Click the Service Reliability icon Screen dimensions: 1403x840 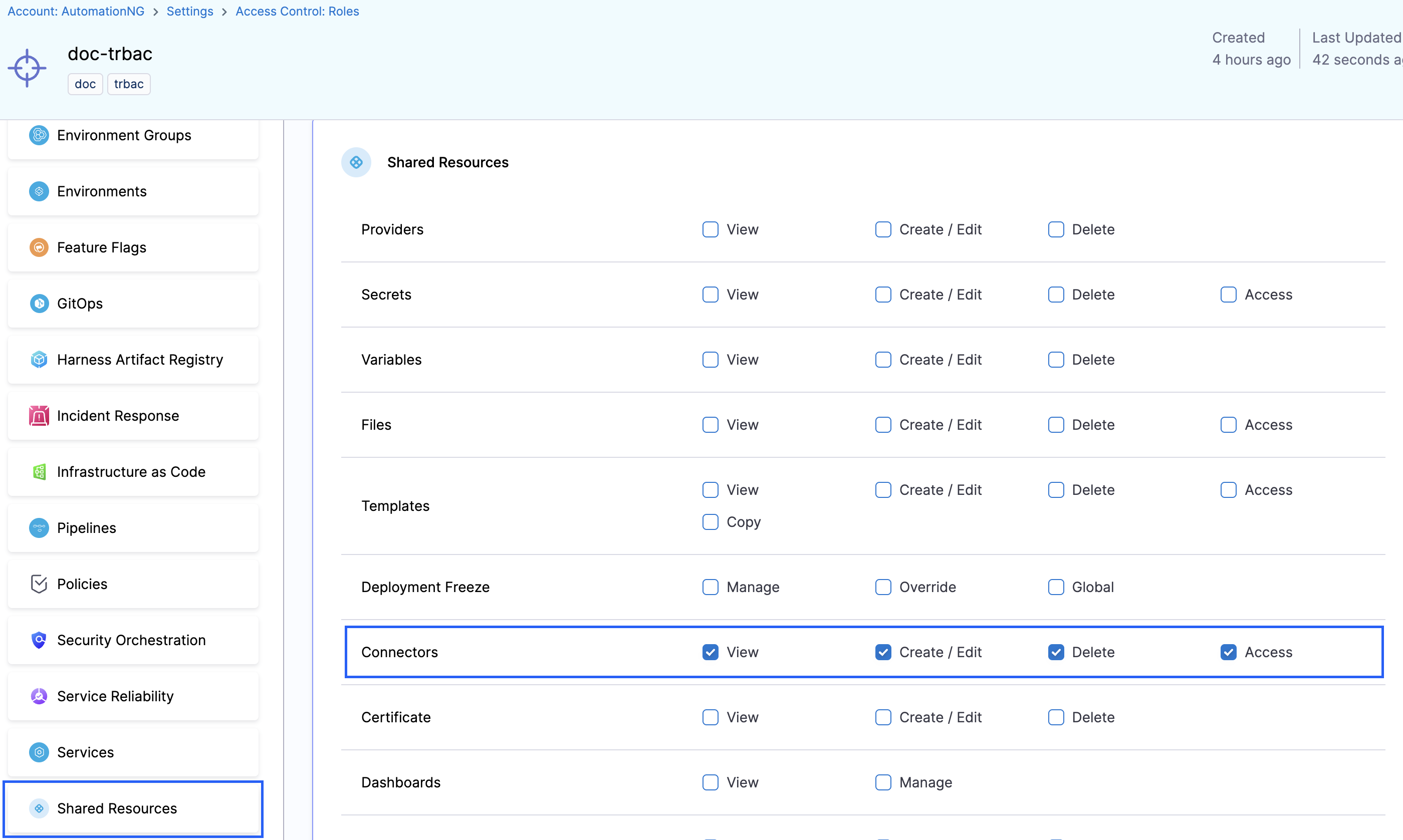(x=39, y=696)
